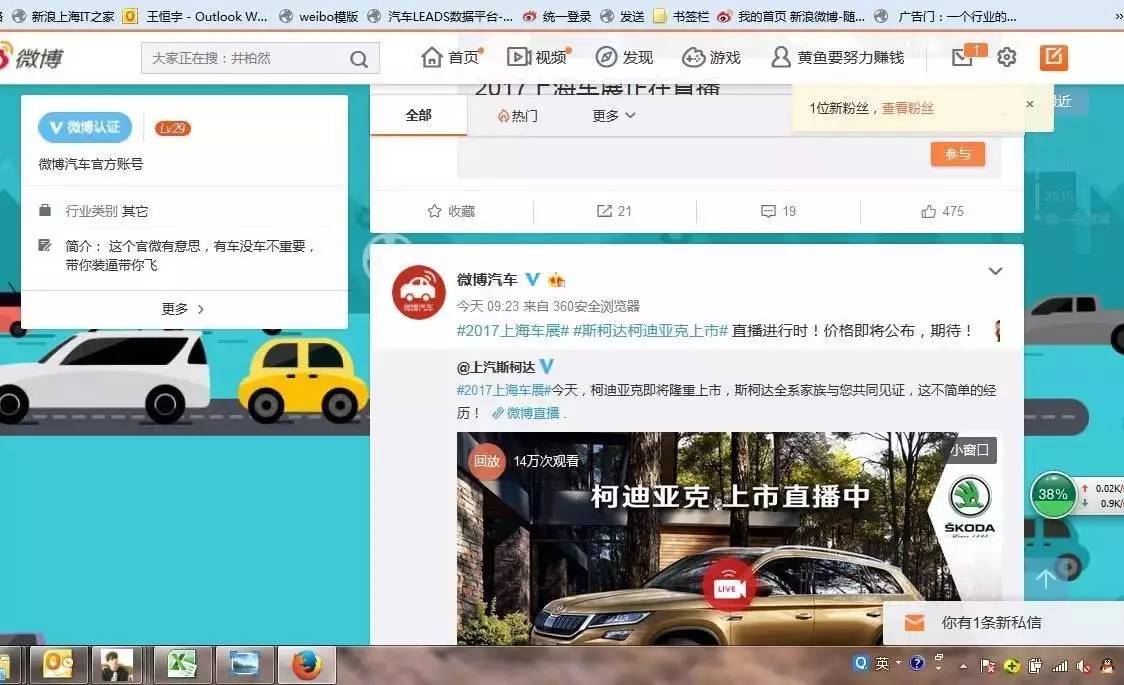Click the Weibo crown member badge icon
This screenshot has width=1124, height=685.
click(x=556, y=279)
